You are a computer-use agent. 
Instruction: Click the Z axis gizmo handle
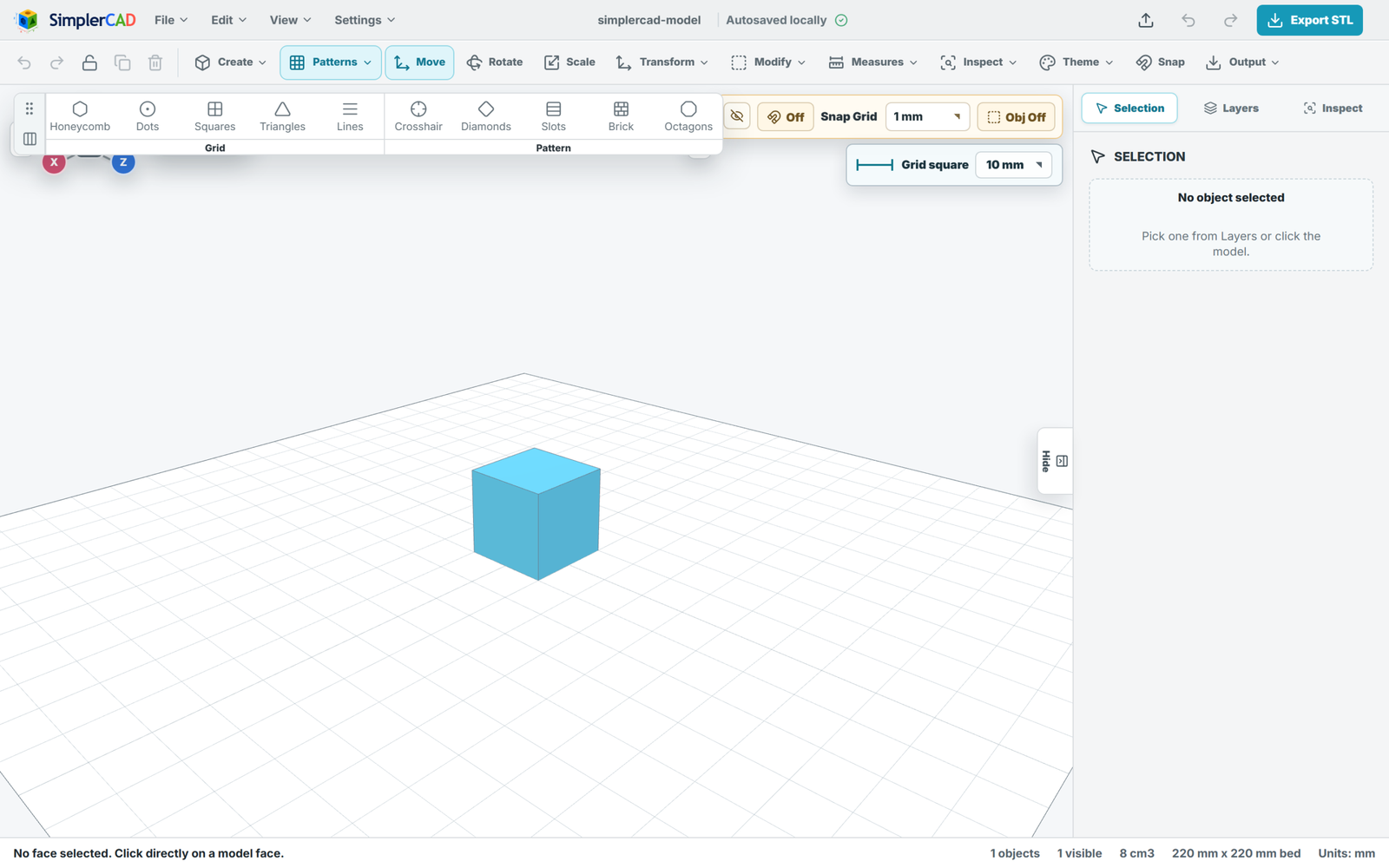(x=123, y=162)
